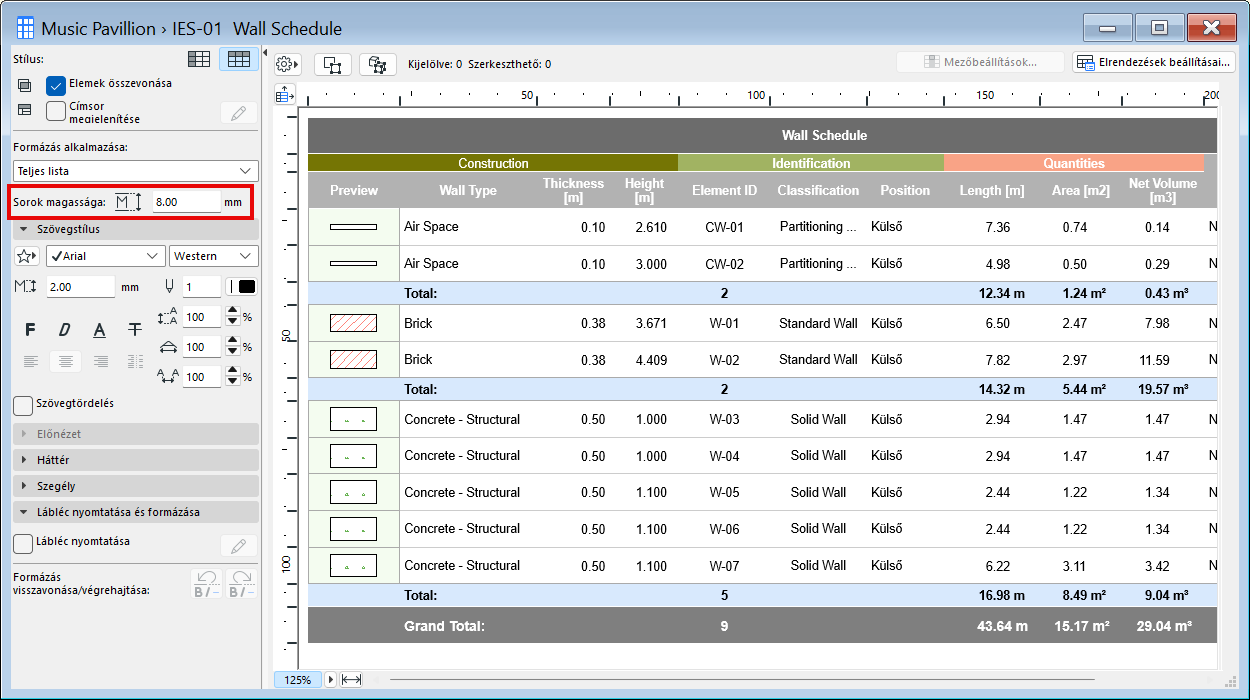Apply strikethrough text formatting
The height and width of the screenshot is (700, 1250).
click(134, 330)
